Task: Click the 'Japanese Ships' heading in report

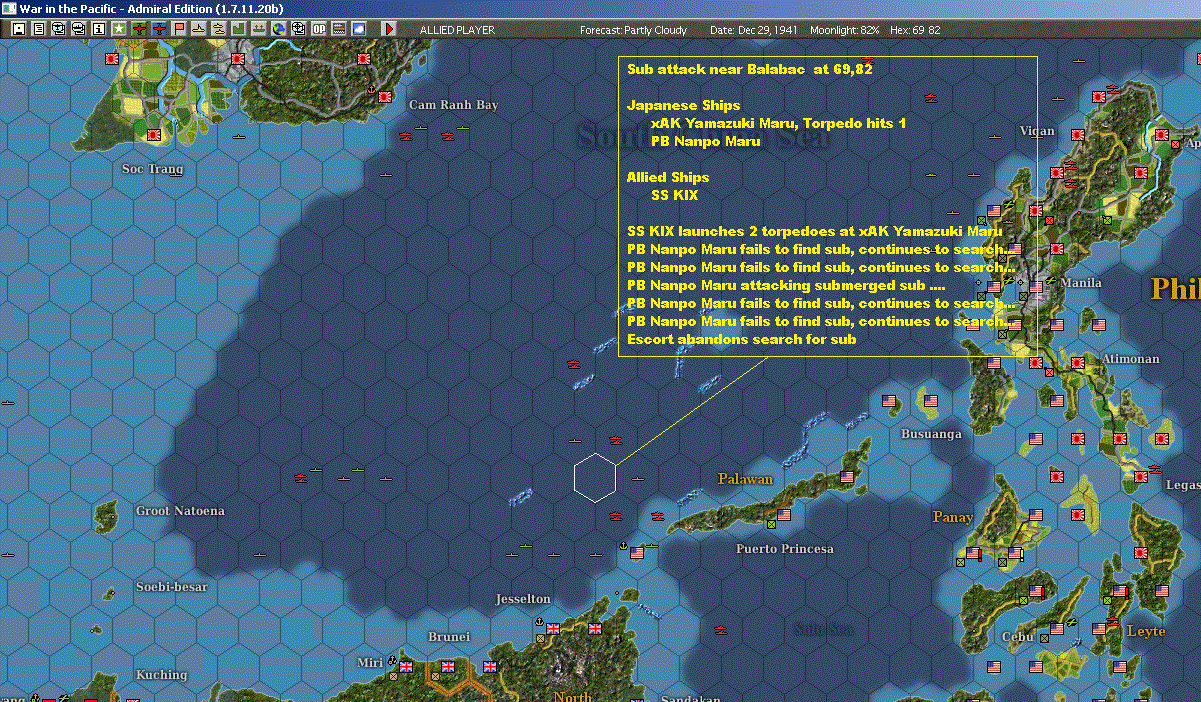Action: 684,105
